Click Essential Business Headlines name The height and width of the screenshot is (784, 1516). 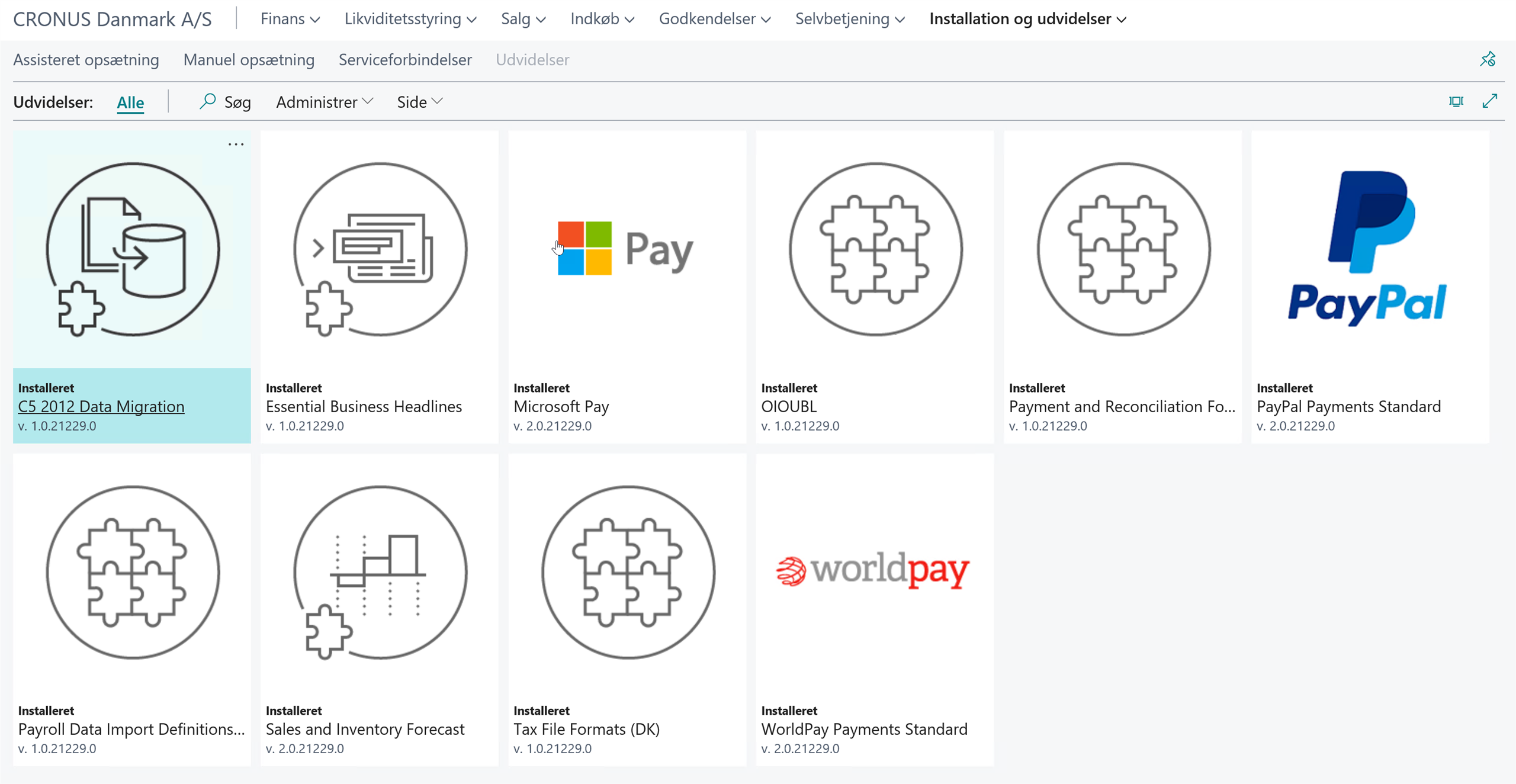tap(364, 407)
